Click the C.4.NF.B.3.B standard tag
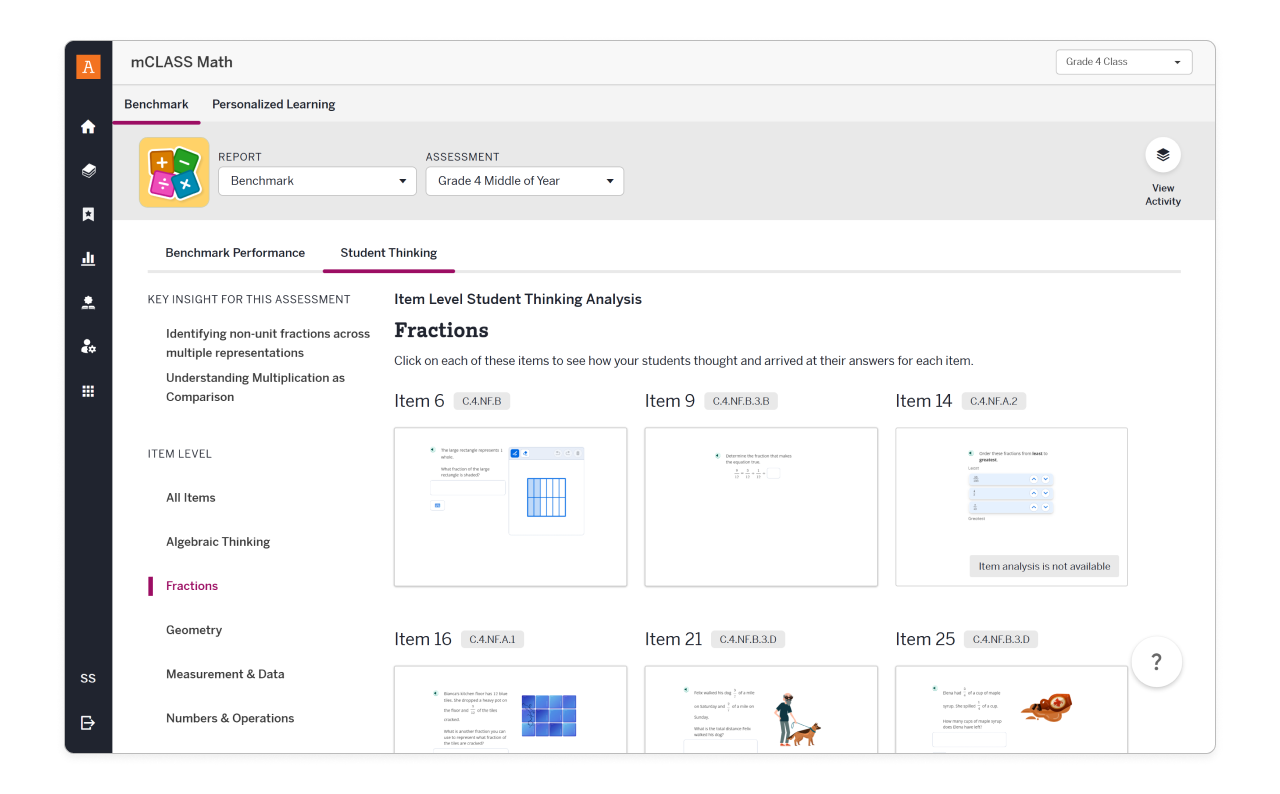Screen dimensions: 1280x794 point(741,401)
